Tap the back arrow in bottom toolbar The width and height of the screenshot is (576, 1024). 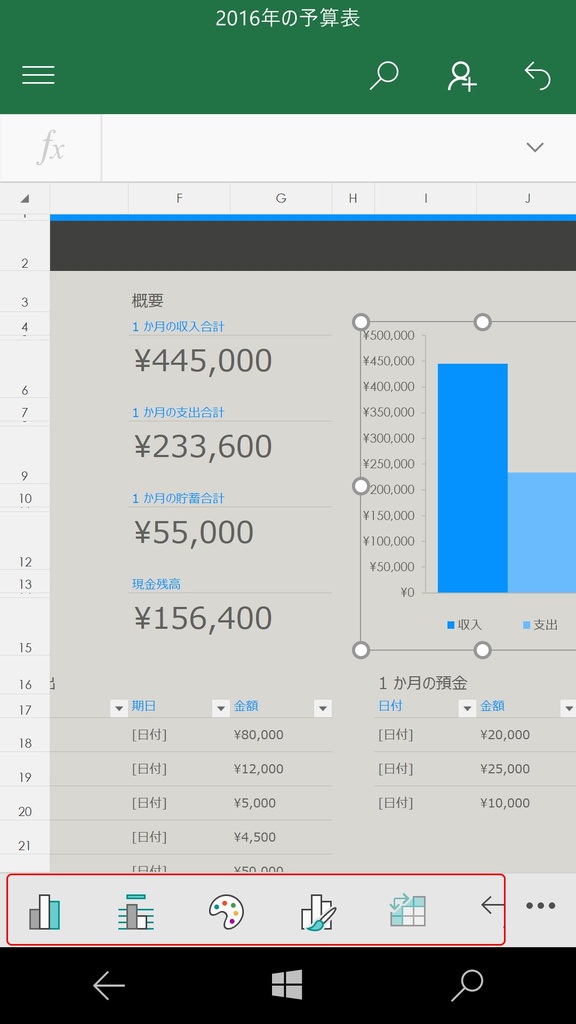pos(492,905)
